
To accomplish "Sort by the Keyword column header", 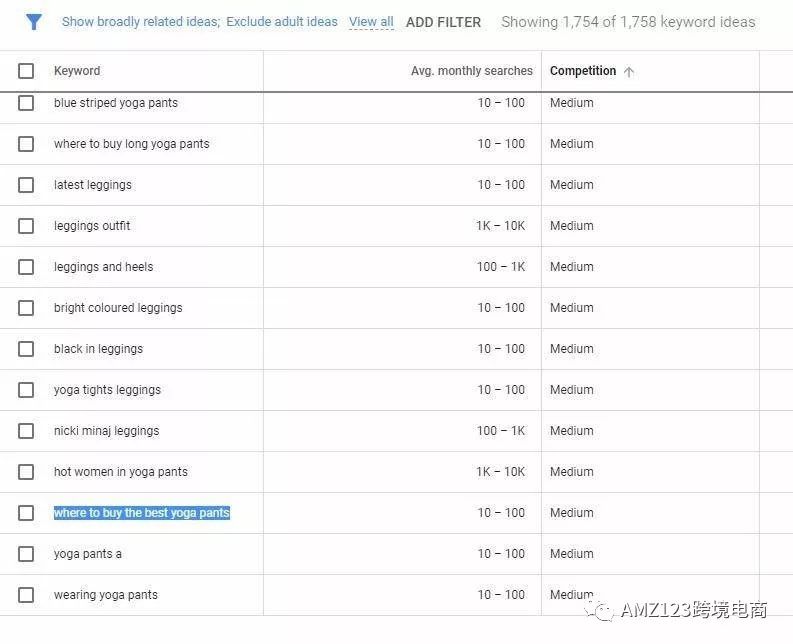I will (x=77, y=71).
